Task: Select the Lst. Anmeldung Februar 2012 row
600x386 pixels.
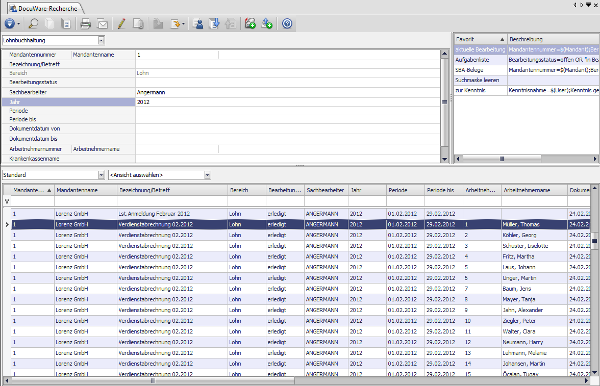Action: [300, 214]
